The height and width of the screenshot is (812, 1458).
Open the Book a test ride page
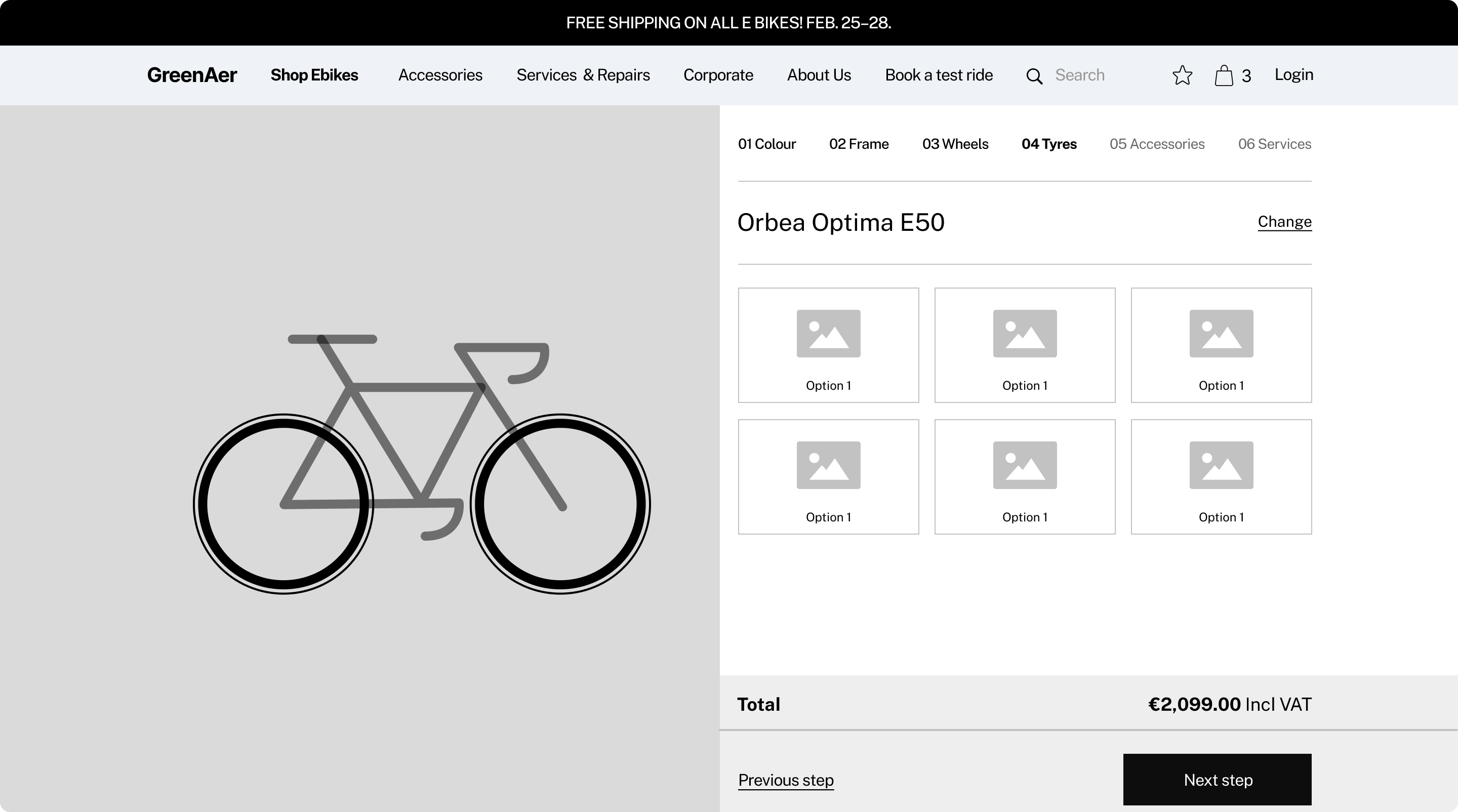pos(939,75)
